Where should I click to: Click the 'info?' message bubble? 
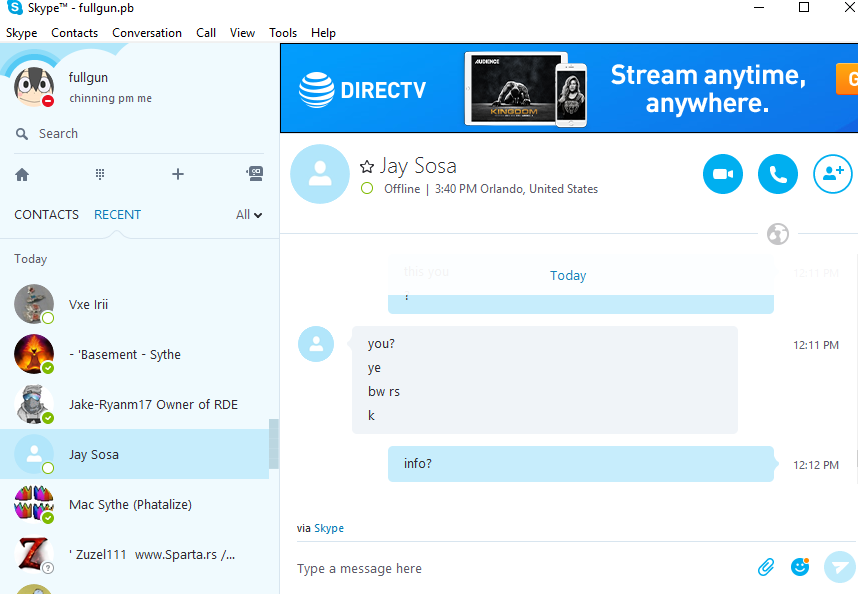pos(581,464)
